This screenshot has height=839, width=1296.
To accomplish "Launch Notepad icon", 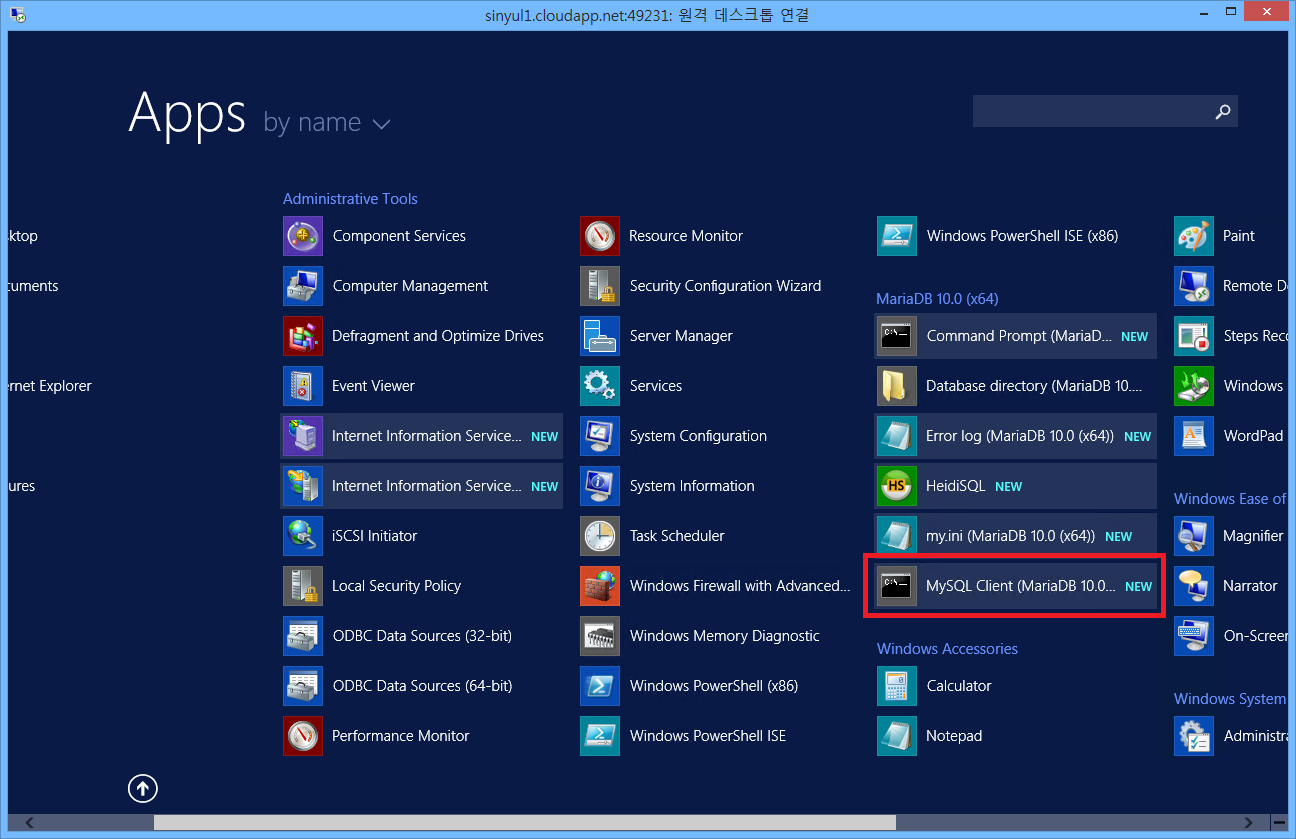I will point(897,736).
